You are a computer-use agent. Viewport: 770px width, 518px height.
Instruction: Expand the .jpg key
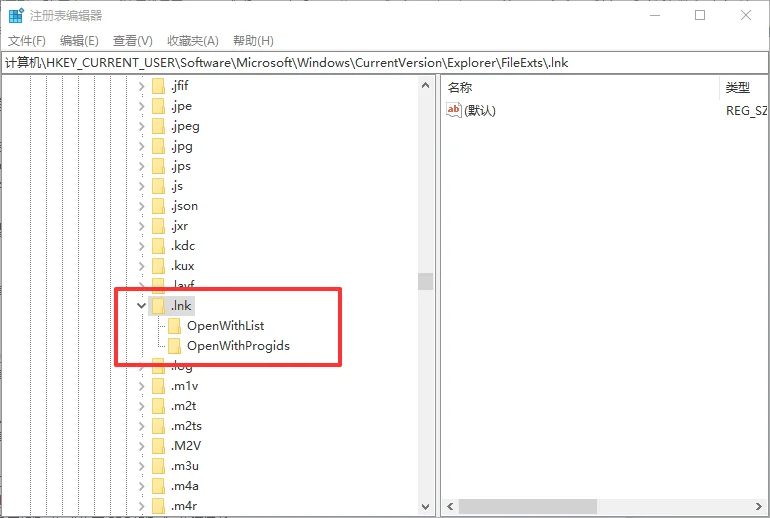141,146
